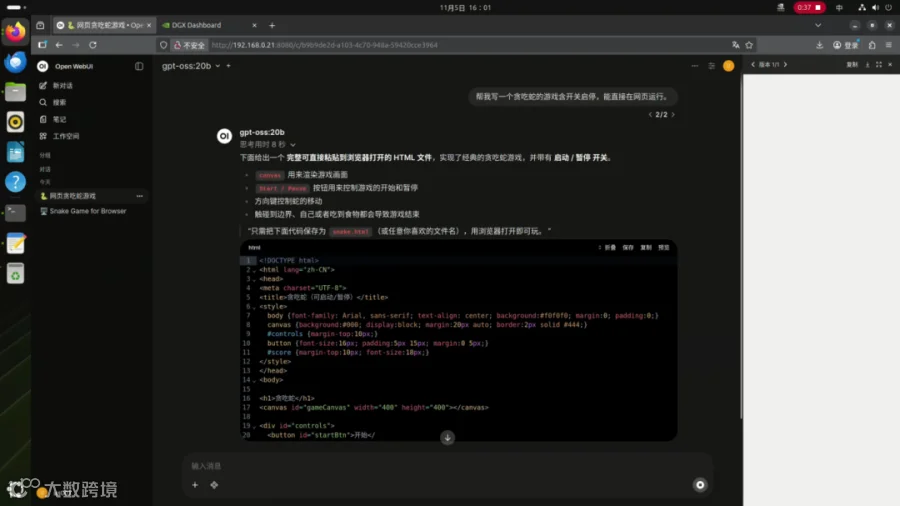
Task: Open the gpt-oss:20b model selector dropdown
Action: (191, 66)
